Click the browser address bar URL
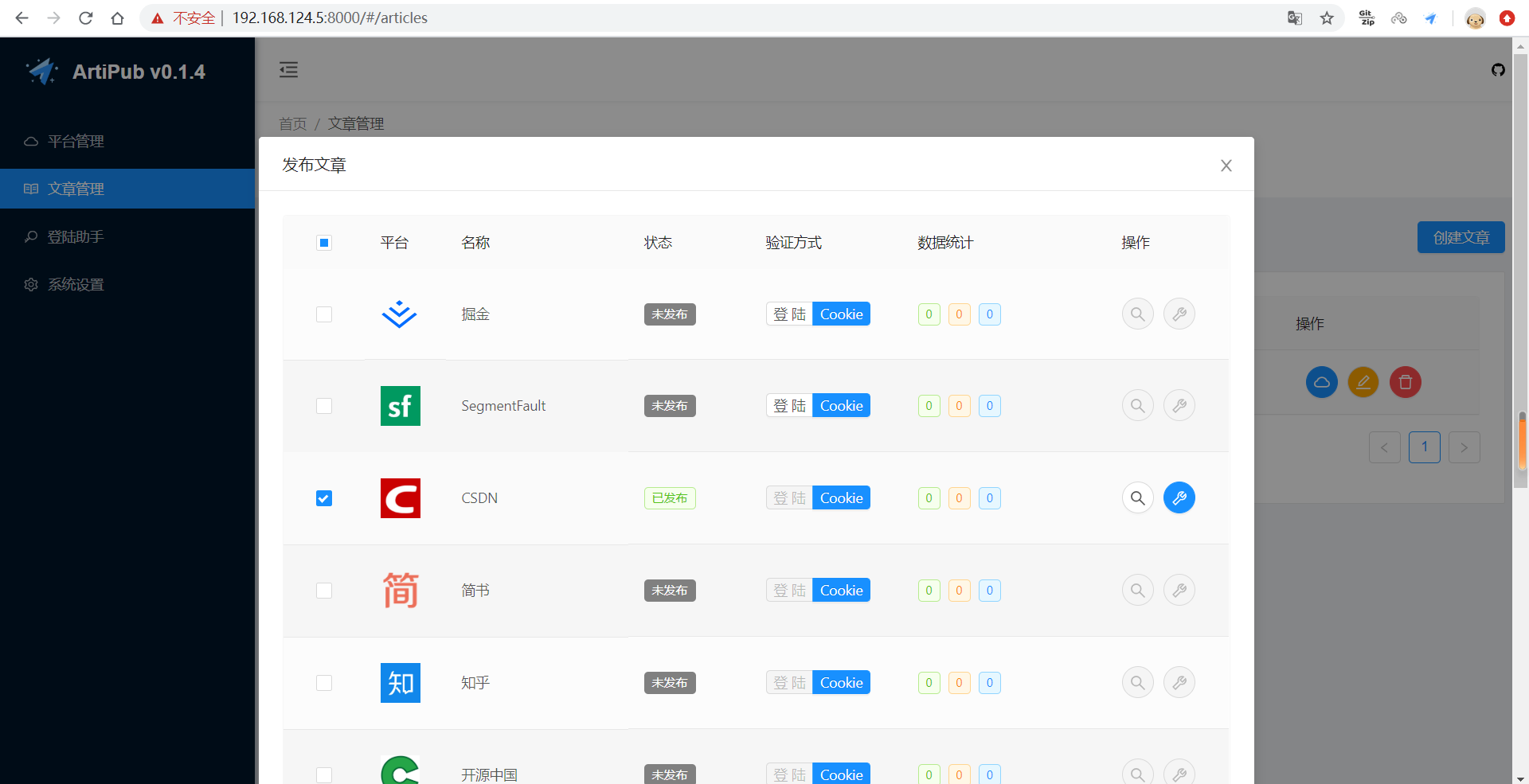1529x784 pixels. (330, 18)
